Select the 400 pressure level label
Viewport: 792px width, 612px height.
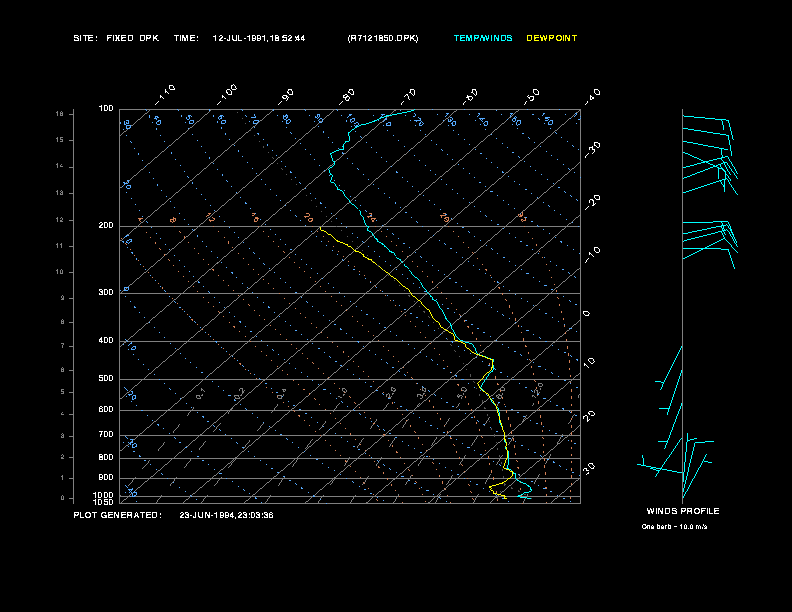106,341
